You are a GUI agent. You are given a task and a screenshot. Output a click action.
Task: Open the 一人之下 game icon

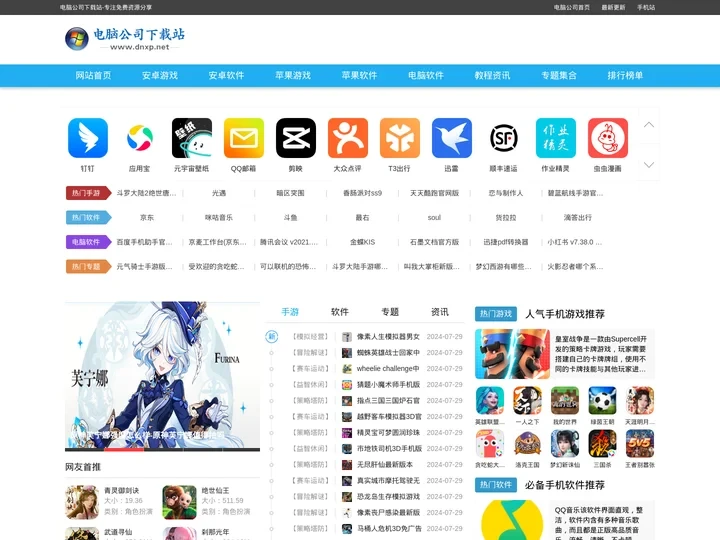527,400
